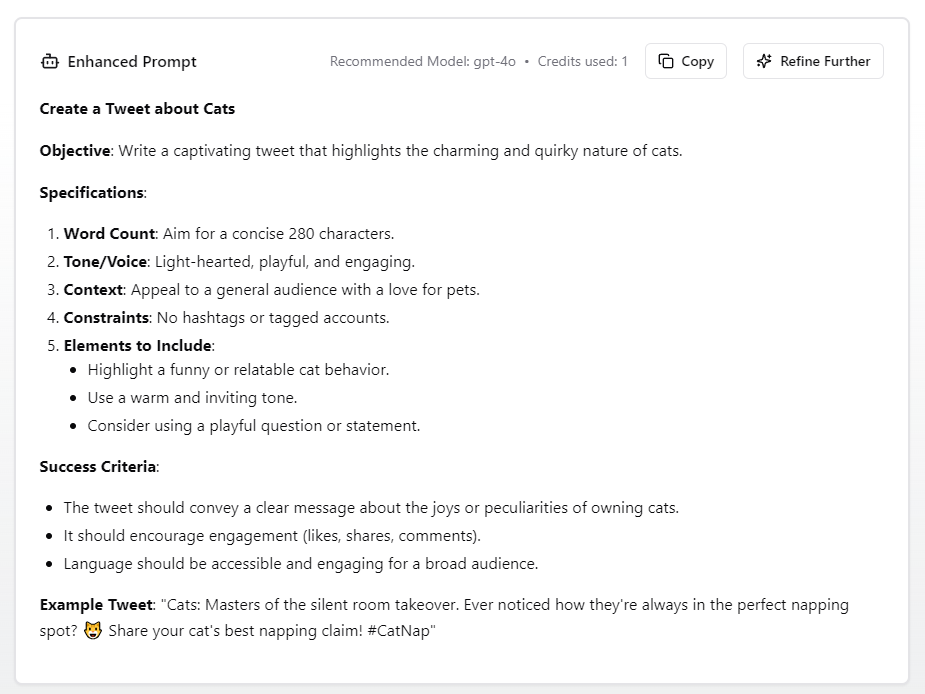This screenshot has width=925, height=694.
Task: Click the #CatNap hashtag text
Action: [403, 631]
